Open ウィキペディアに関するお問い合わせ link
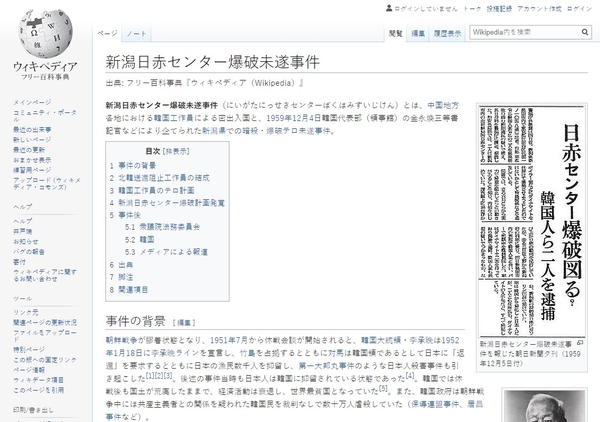Viewport: 600px width, 422px height. (x=45, y=275)
